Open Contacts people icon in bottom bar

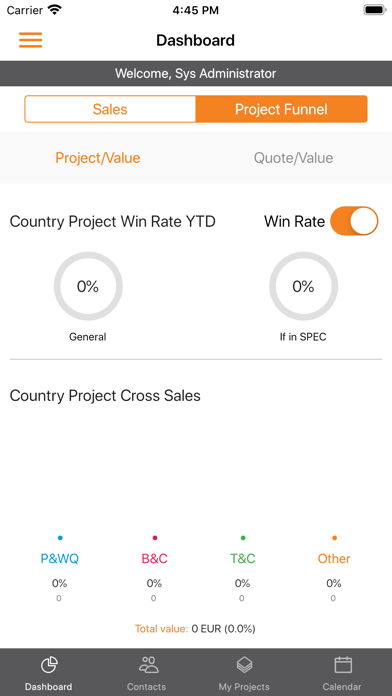pyautogui.click(x=148, y=664)
